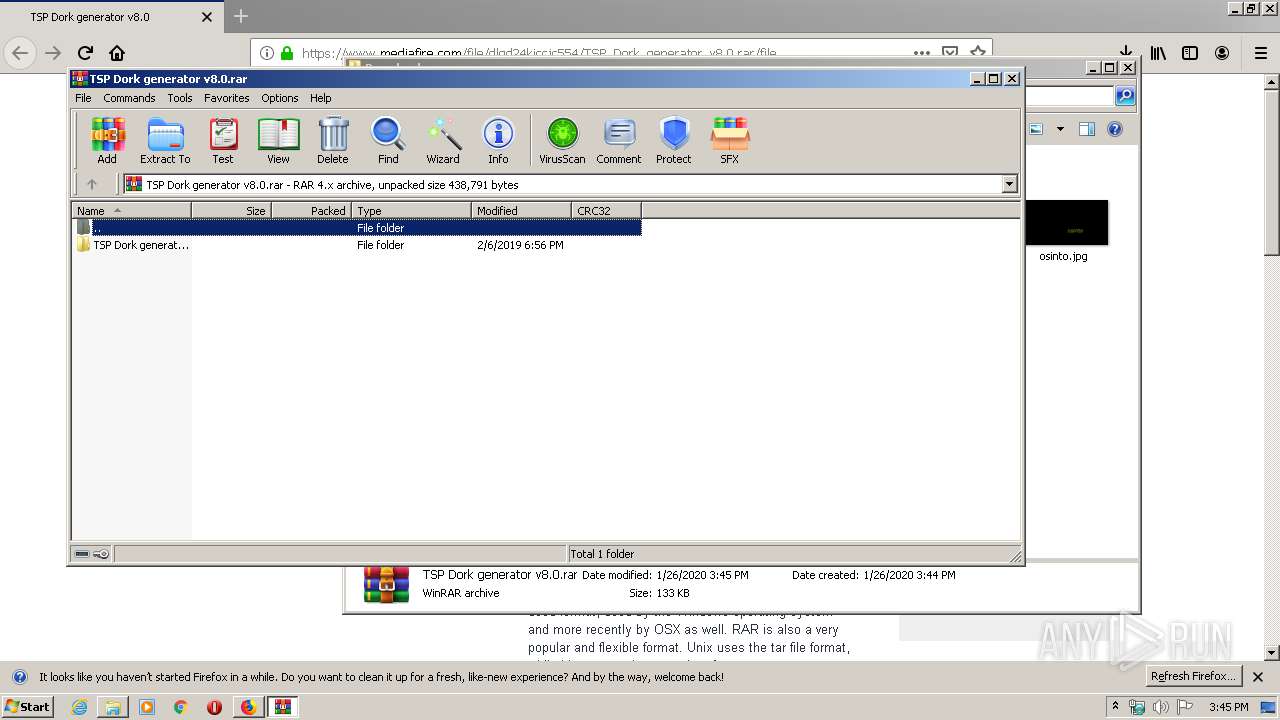Show archive Info
The height and width of the screenshot is (720, 1280).
coord(498,140)
